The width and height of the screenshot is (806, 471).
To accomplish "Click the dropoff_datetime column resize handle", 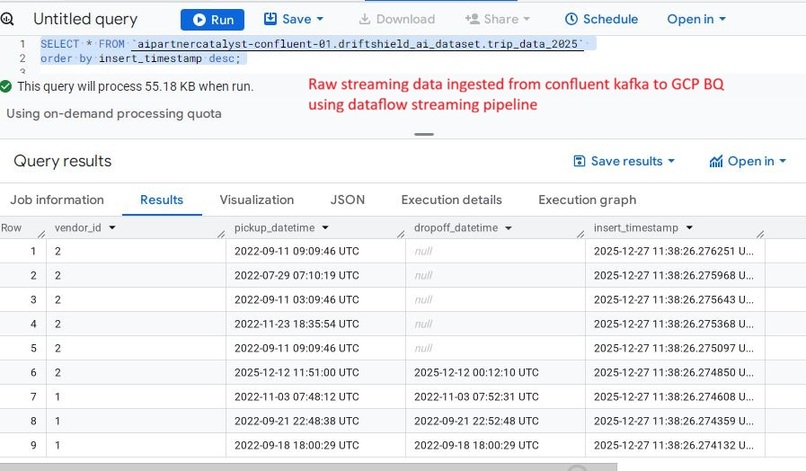I will (580, 234).
